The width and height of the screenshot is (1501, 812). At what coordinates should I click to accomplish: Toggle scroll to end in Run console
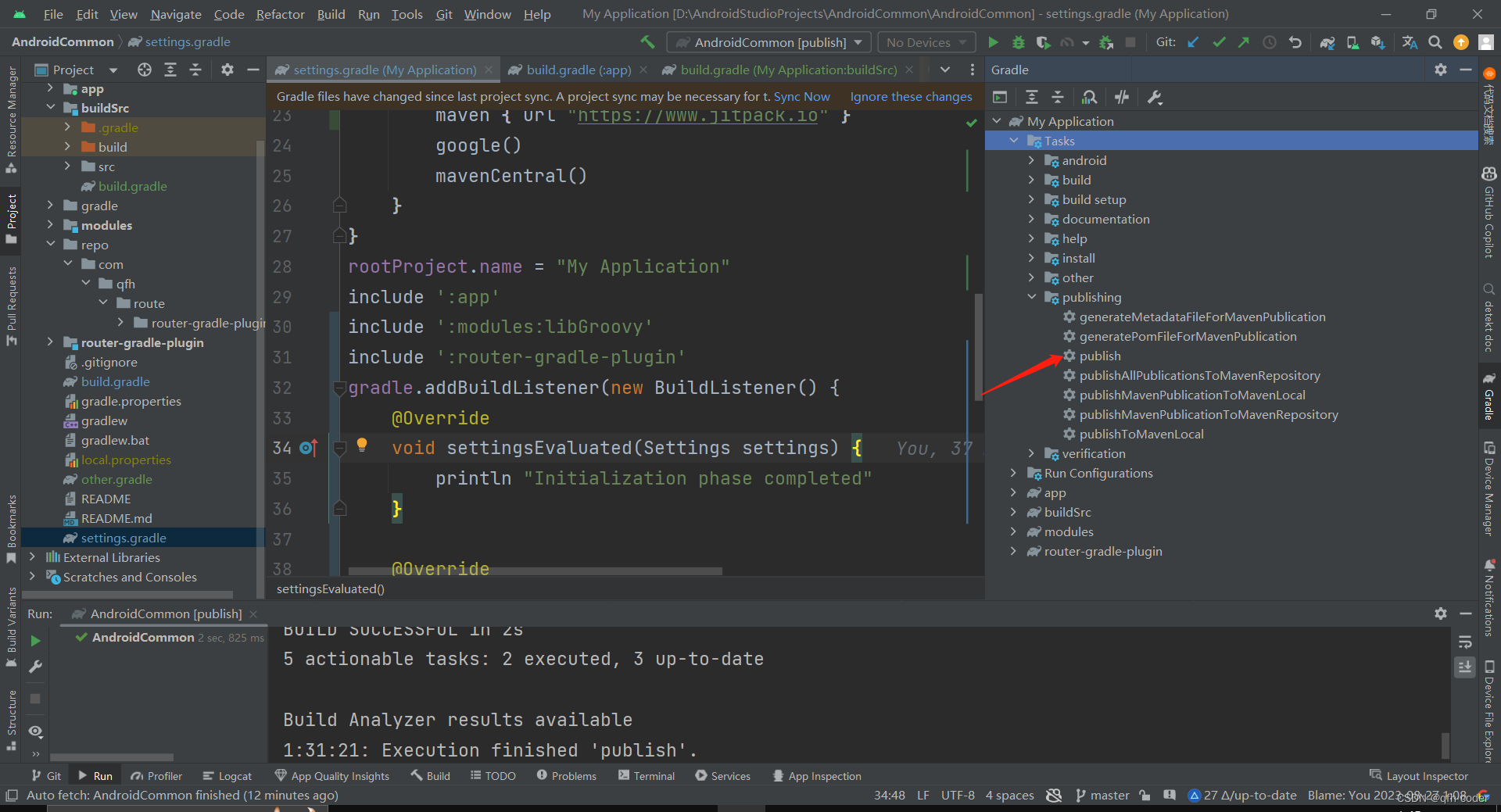coord(1465,667)
